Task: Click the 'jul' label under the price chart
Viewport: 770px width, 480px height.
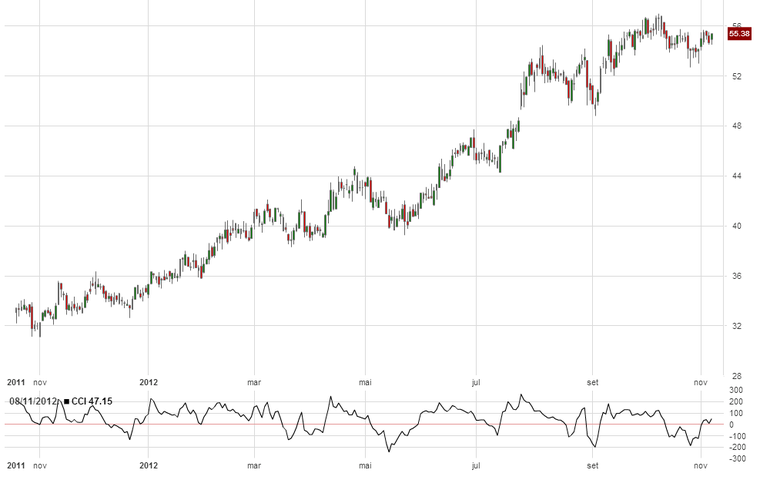Action: [x=476, y=381]
